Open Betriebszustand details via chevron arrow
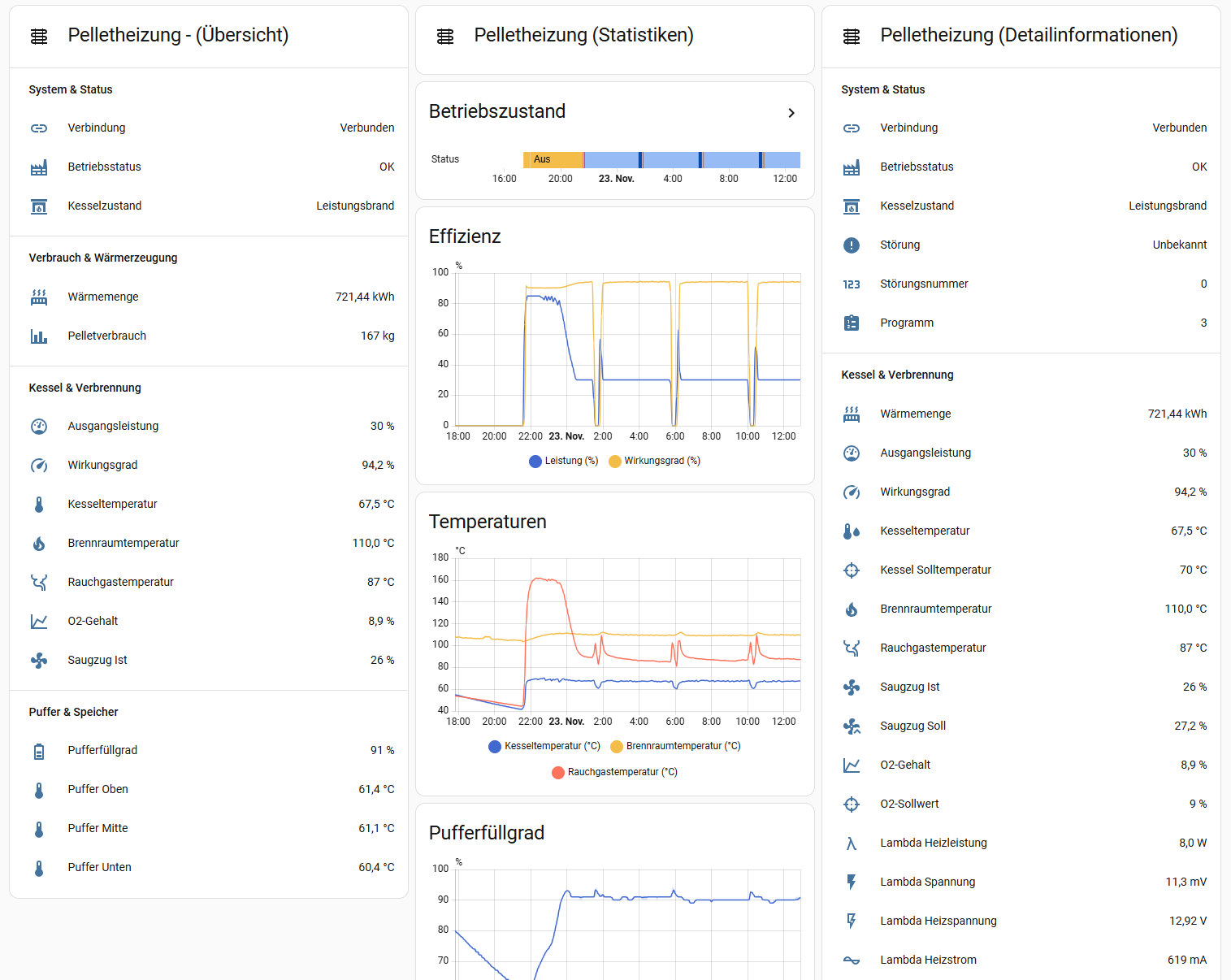The height and width of the screenshot is (980, 1231). tap(791, 113)
